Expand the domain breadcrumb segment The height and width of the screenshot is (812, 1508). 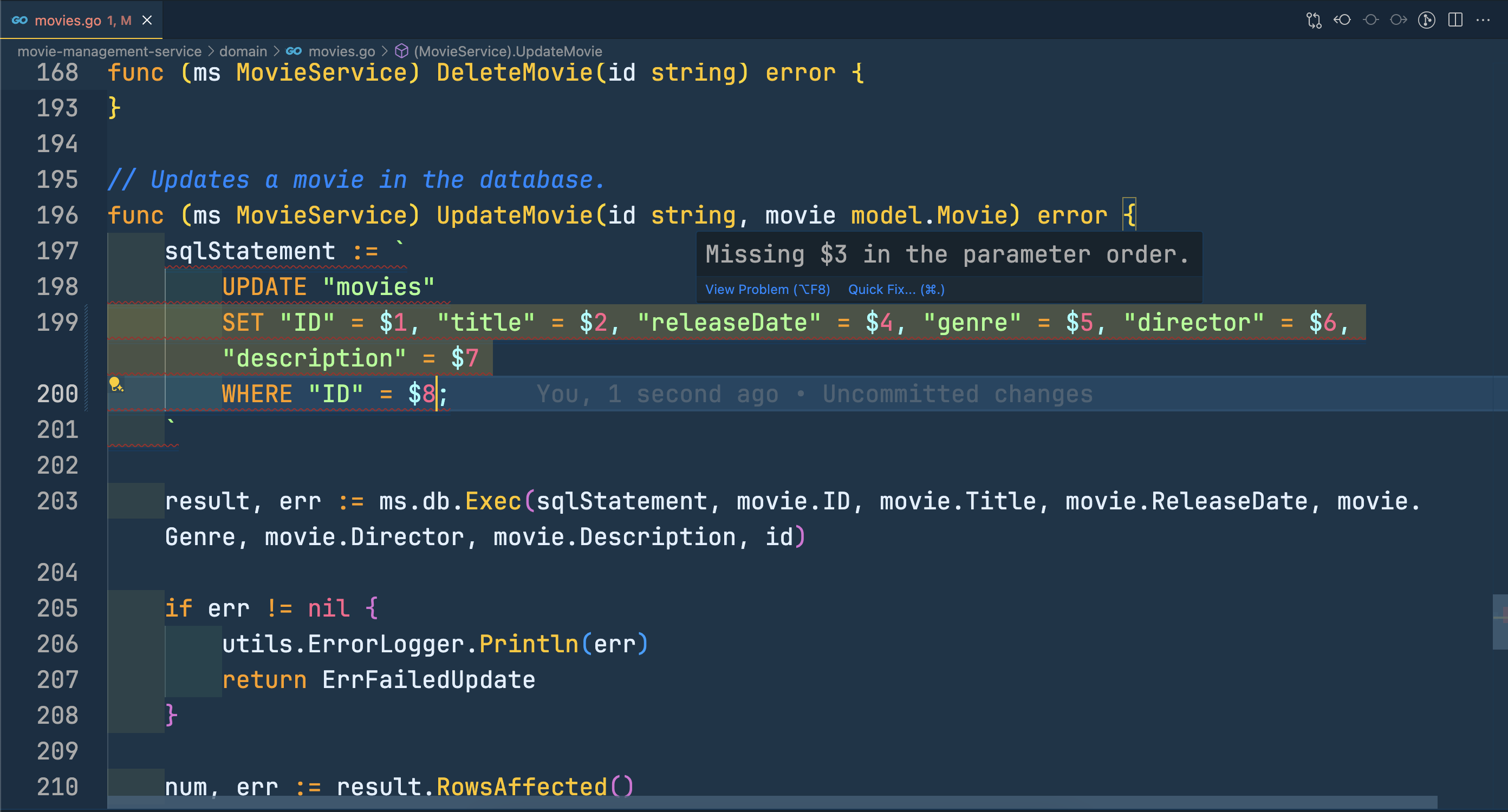pos(243,51)
